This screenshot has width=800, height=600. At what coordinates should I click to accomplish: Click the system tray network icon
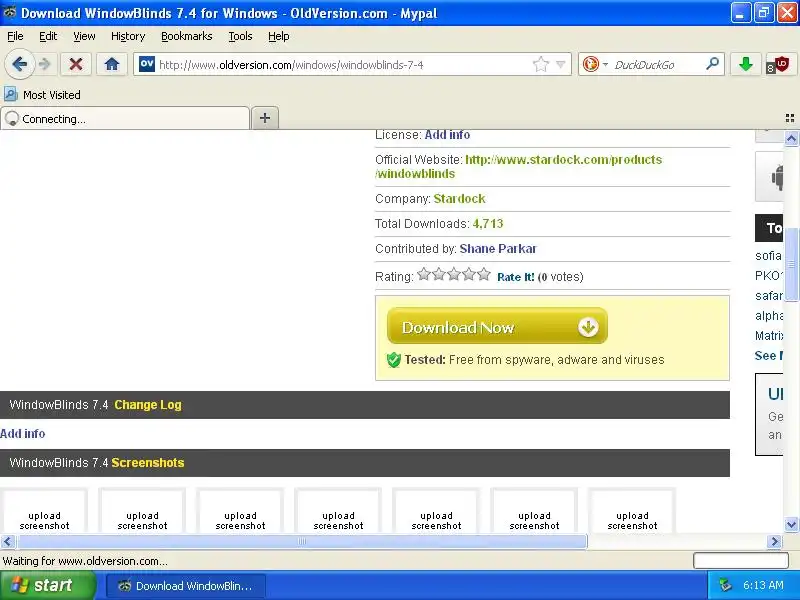pos(724,585)
